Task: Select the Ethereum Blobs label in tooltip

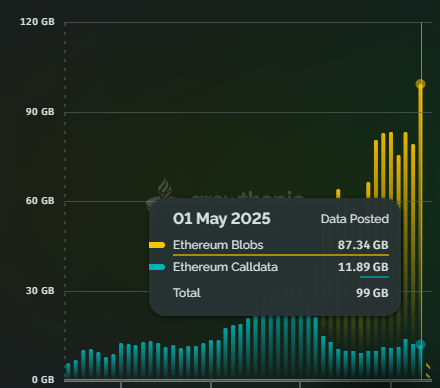Action: tap(218, 245)
